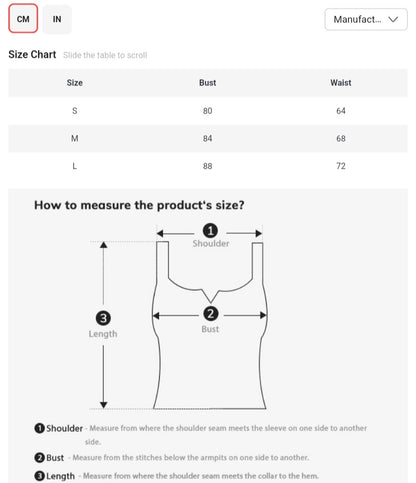The width and height of the screenshot is (416, 483).
Task: Click the dropdown chevron arrow icon
Action: pos(393,19)
